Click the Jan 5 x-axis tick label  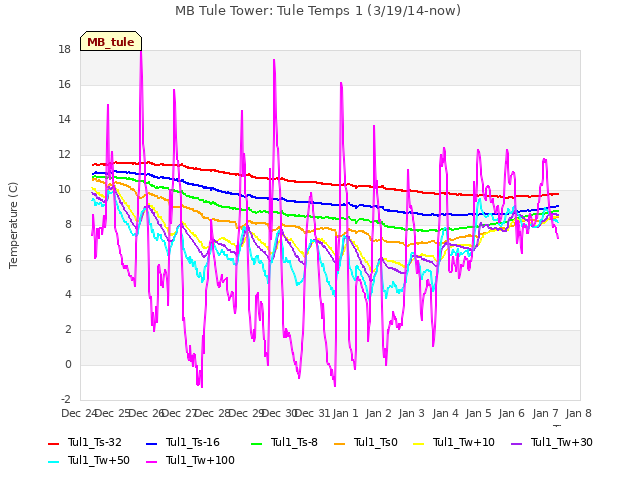pyautogui.click(x=478, y=414)
